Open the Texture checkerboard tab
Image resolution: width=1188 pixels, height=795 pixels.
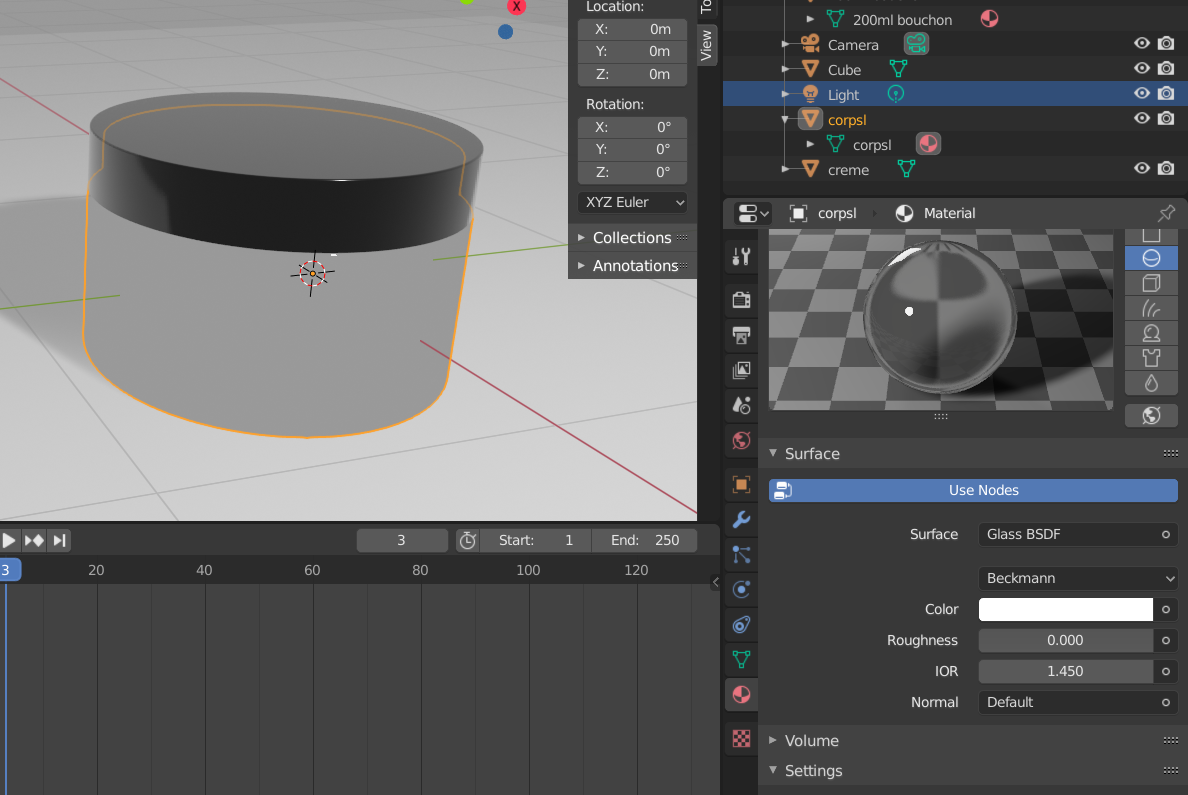click(x=742, y=738)
